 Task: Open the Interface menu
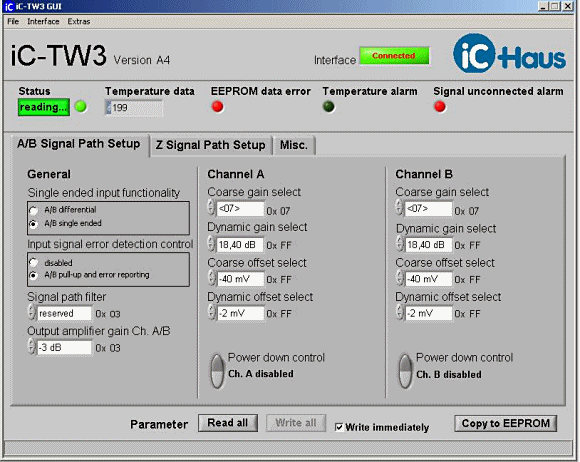(x=43, y=21)
